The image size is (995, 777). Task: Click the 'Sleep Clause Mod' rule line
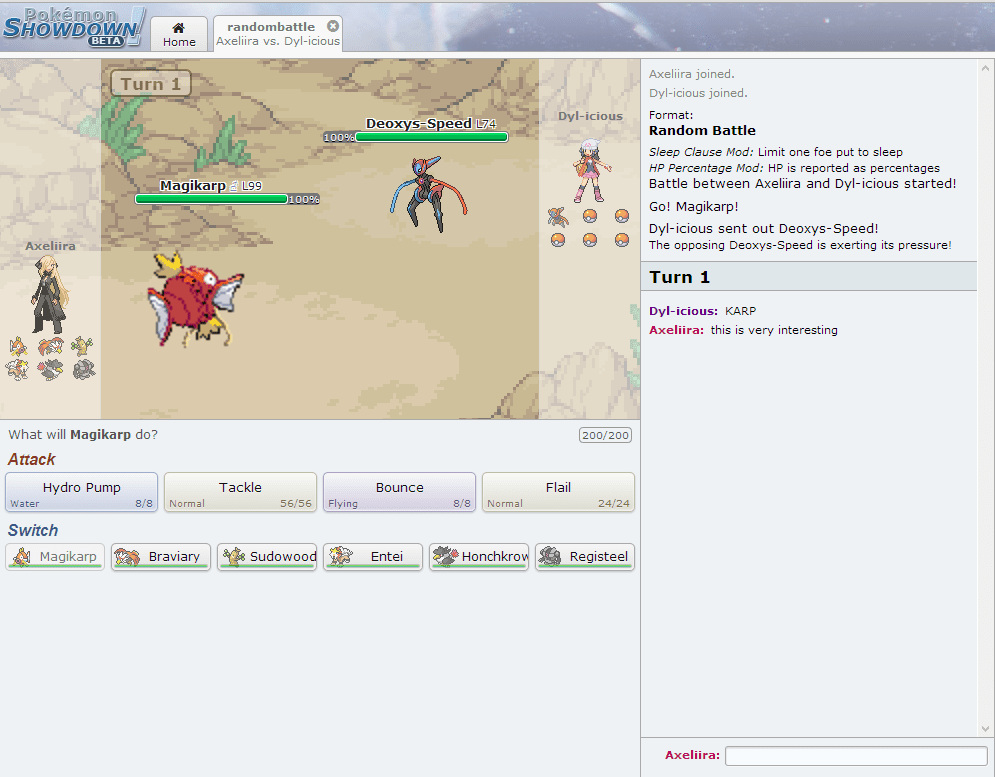[775, 152]
